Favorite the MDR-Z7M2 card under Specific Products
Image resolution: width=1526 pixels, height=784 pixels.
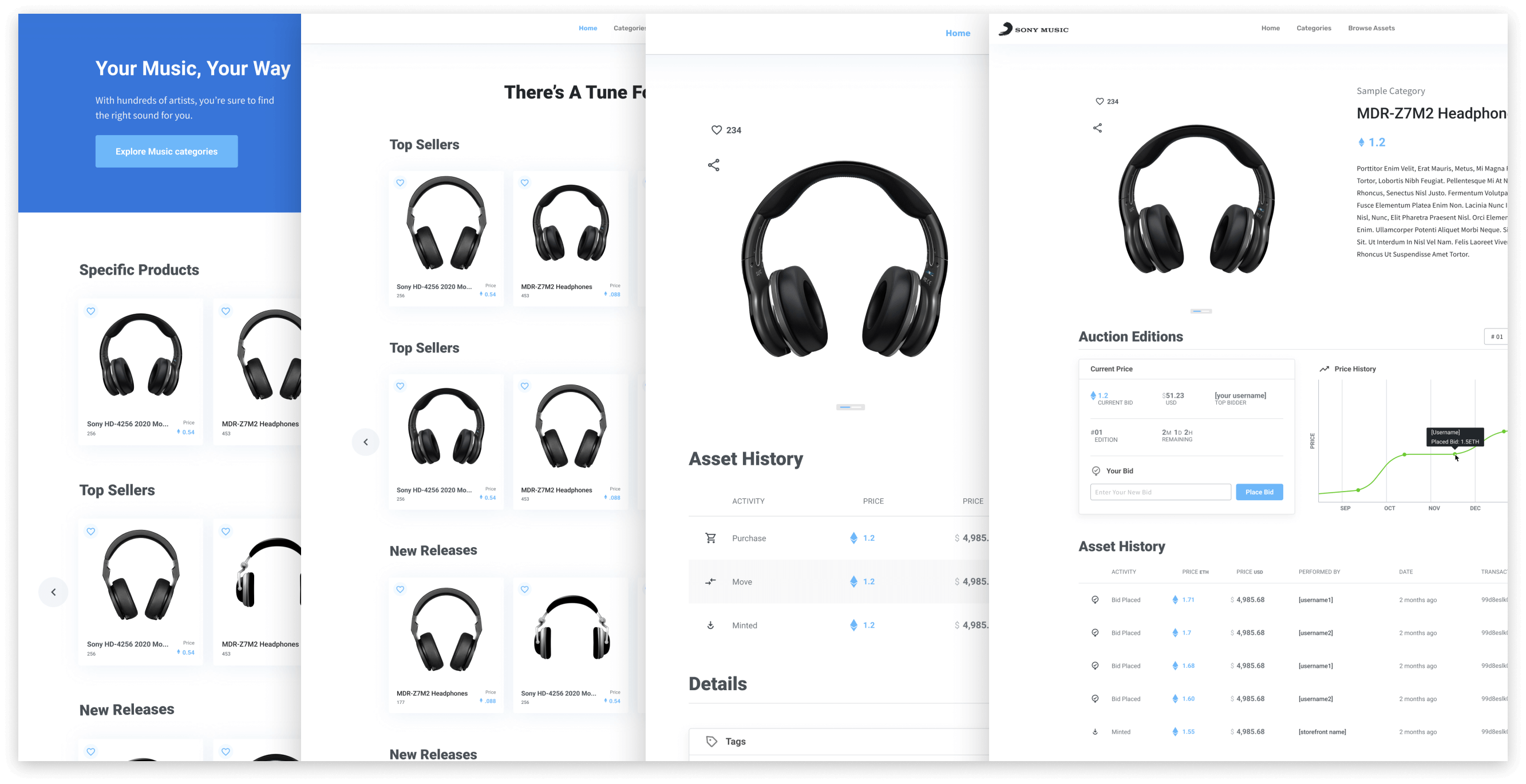(226, 311)
